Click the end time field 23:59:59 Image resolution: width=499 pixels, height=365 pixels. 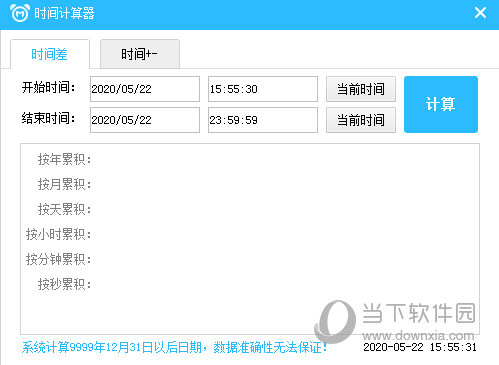263,120
